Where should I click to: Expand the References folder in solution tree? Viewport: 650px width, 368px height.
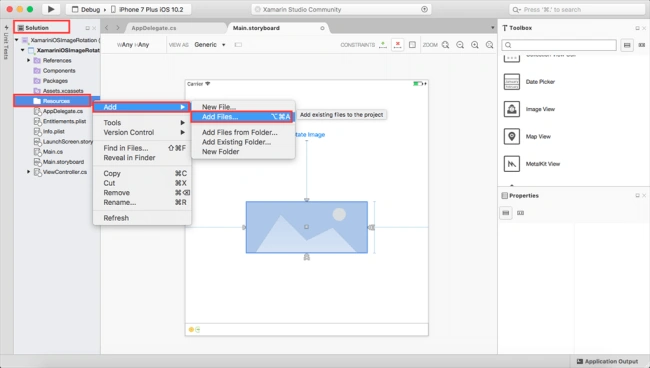29,61
